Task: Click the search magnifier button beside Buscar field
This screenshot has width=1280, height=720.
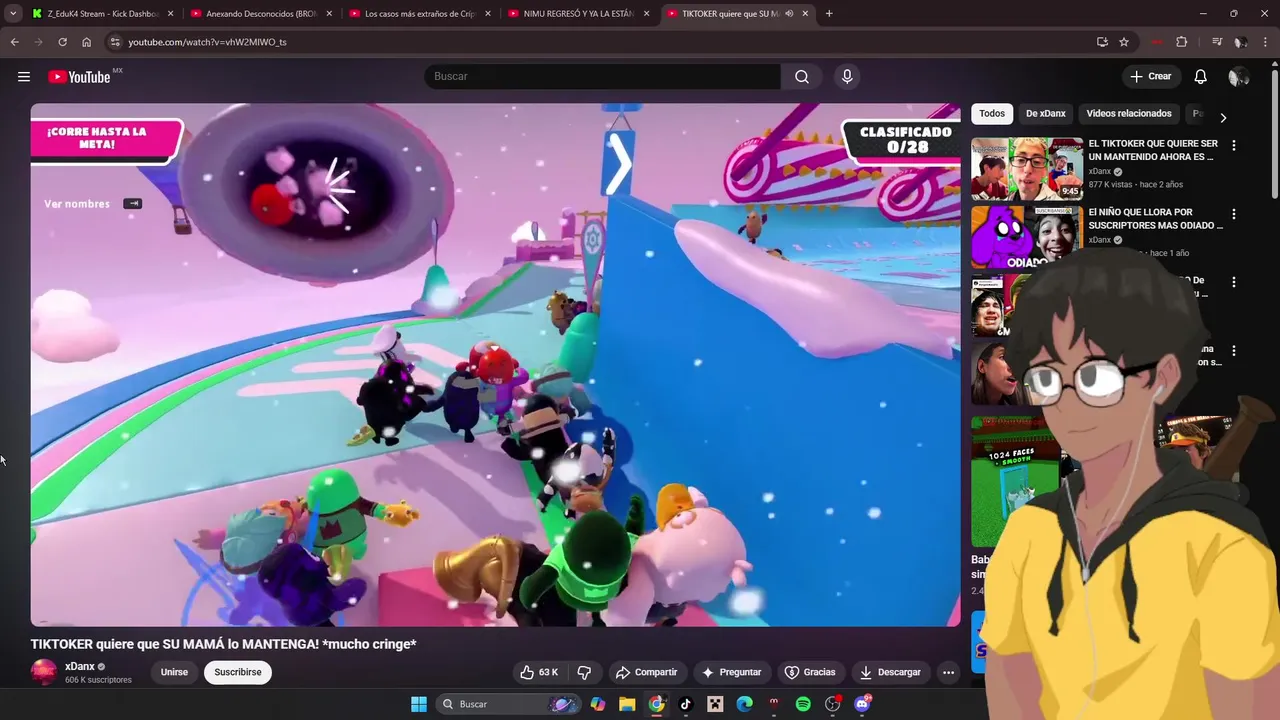Action: coord(802,77)
